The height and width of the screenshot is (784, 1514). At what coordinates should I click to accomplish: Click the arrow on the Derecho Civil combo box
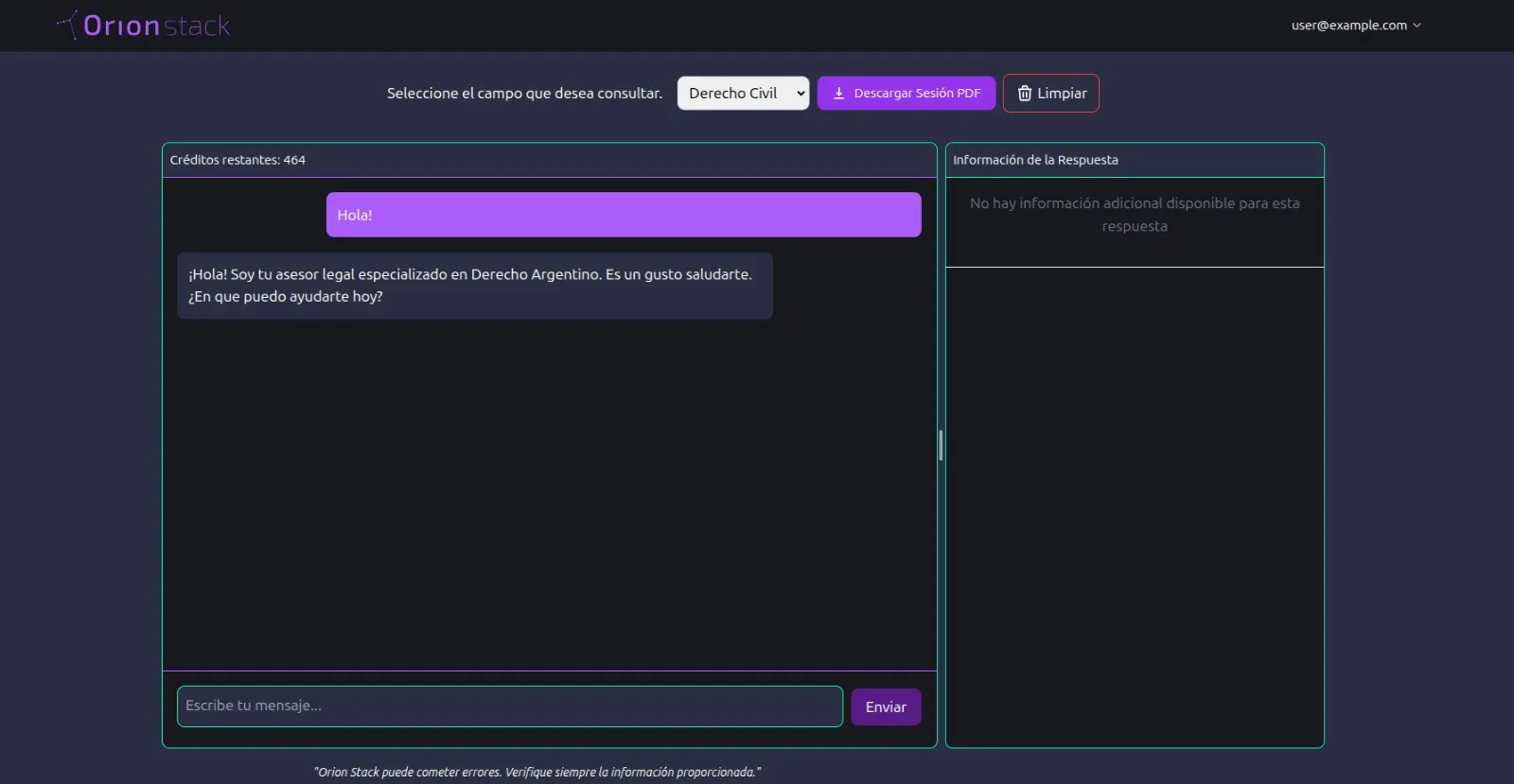pos(801,94)
